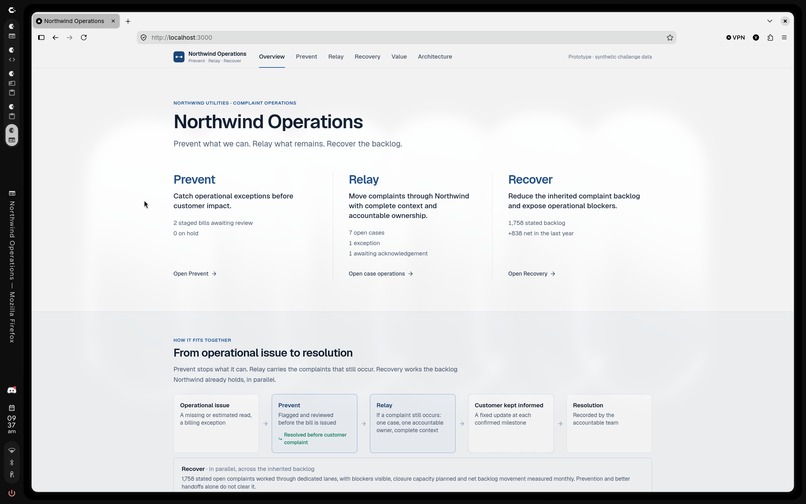Switch to the Recovery nav tab

367,57
